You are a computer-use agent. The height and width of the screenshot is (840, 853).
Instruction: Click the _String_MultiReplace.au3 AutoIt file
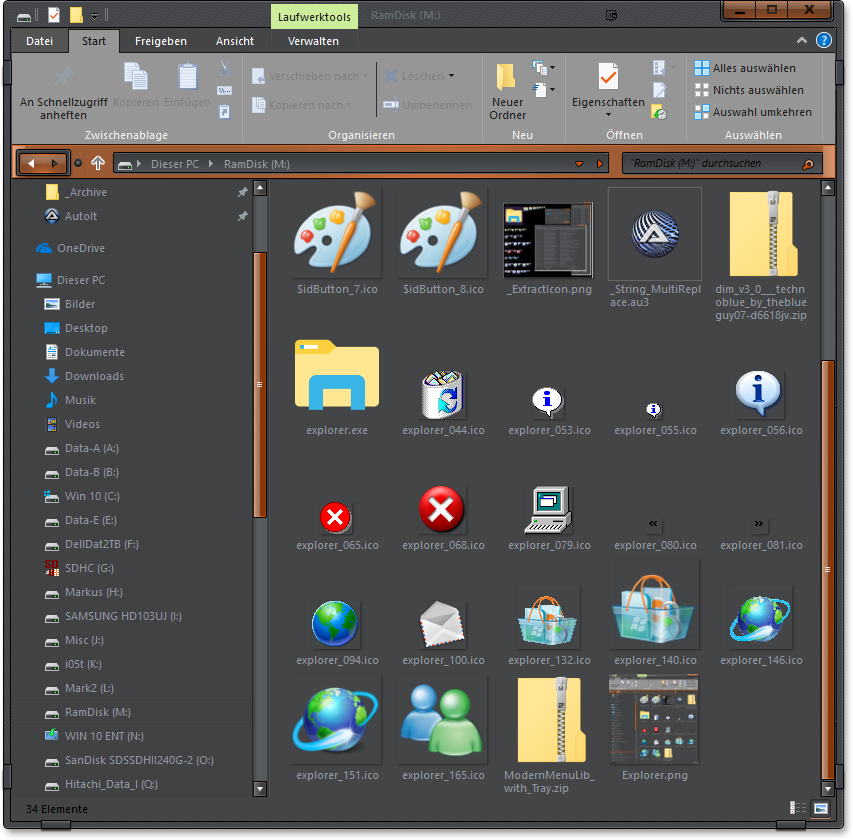coord(655,233)
